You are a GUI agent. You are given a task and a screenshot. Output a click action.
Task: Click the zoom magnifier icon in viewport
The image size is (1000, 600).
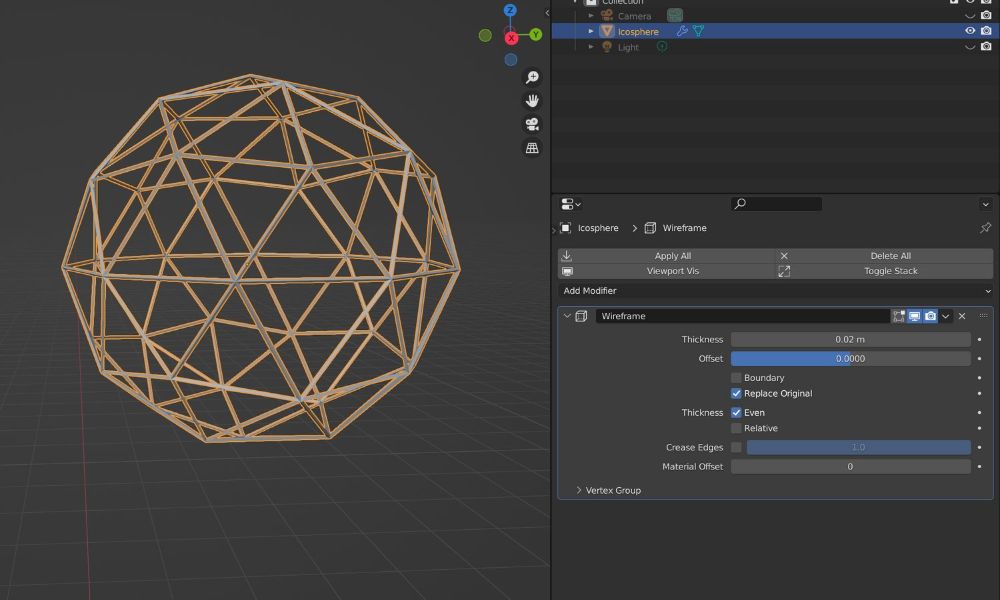pyautogui.click(x=532, y=77)
